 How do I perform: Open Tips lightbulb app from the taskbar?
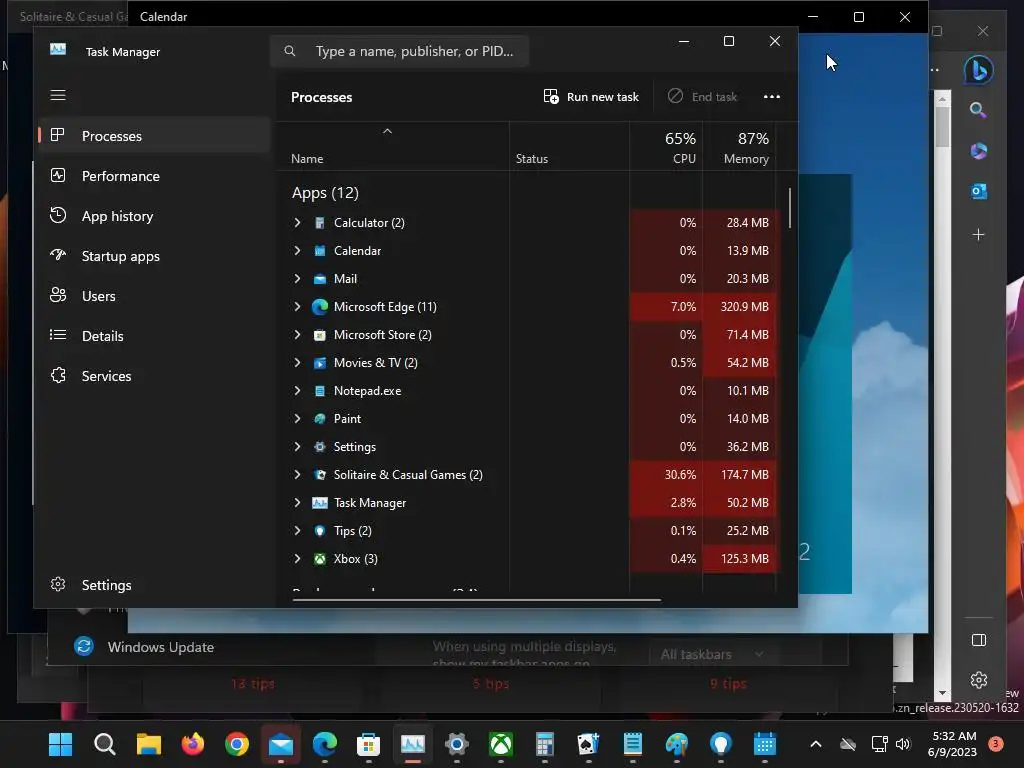(x=720, y=744)
